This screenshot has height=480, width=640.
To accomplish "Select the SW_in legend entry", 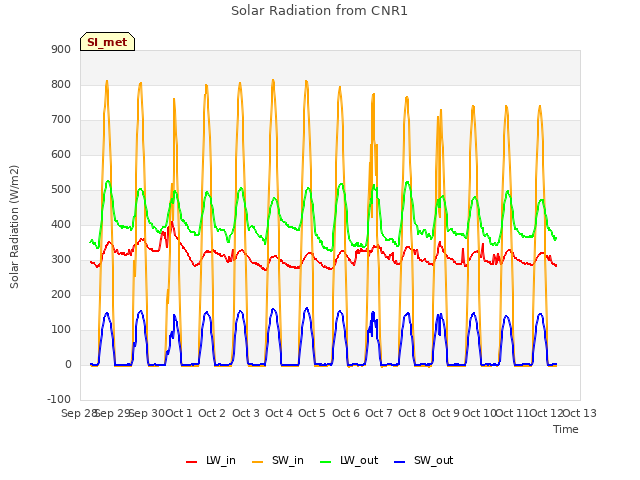I will 278,460.
